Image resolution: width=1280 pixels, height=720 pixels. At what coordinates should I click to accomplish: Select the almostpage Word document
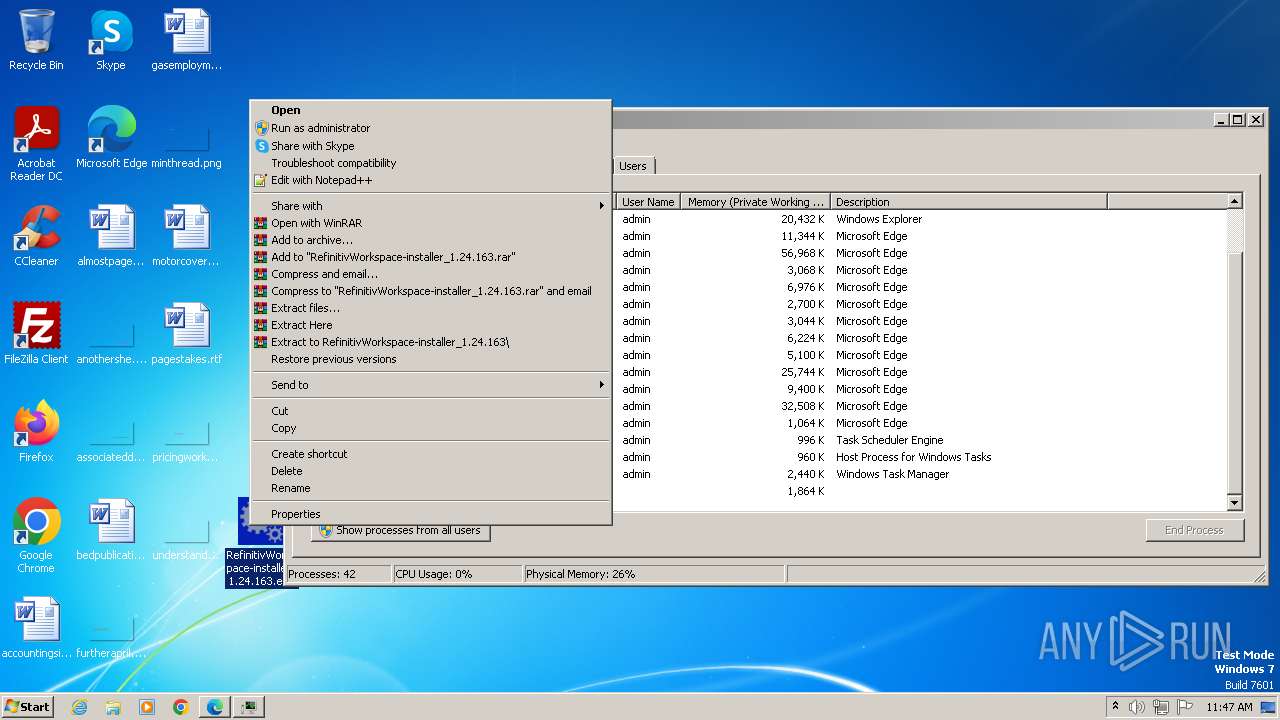[110, 236]
